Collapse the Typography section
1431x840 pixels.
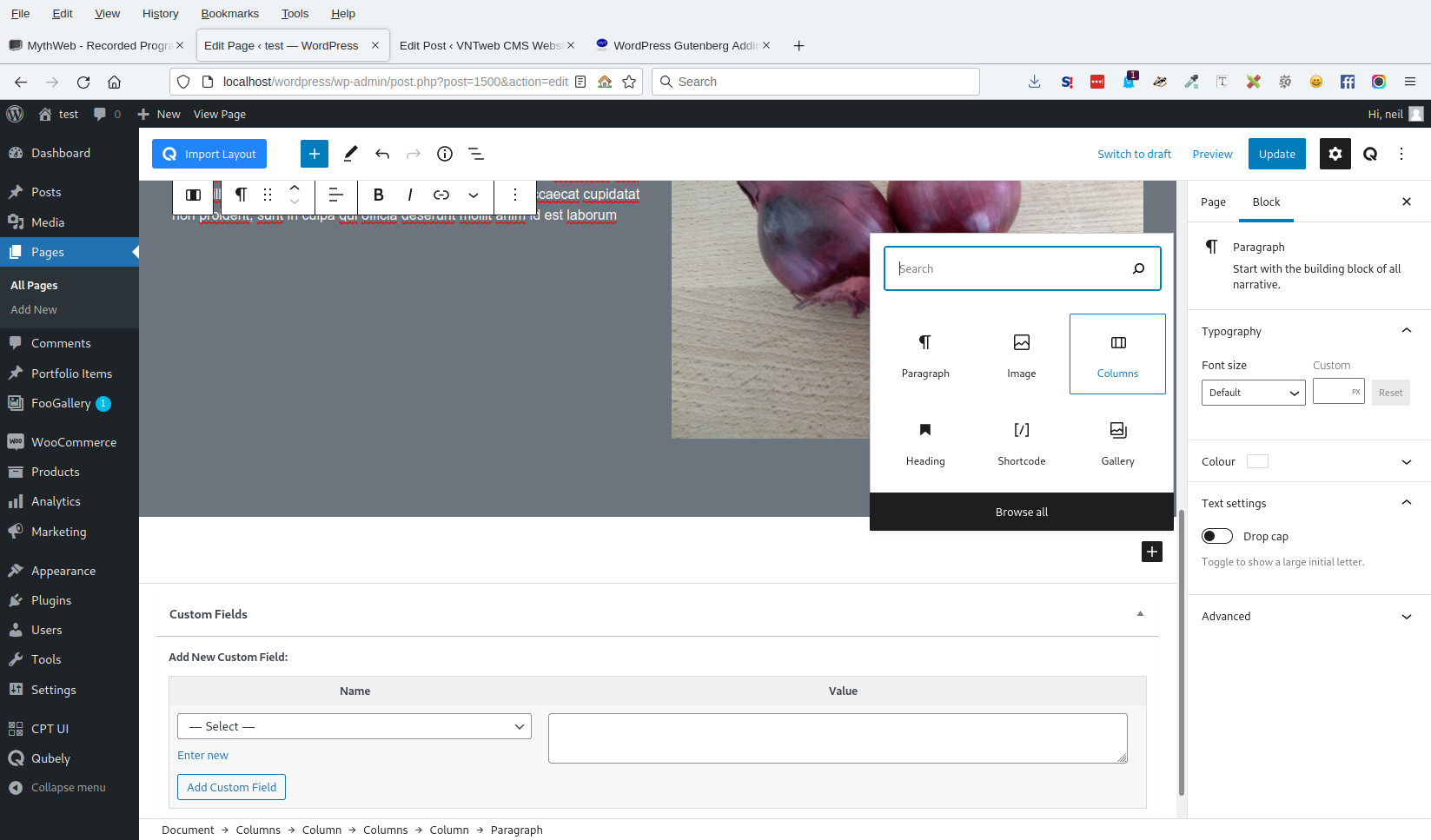tap(1407, 331)
